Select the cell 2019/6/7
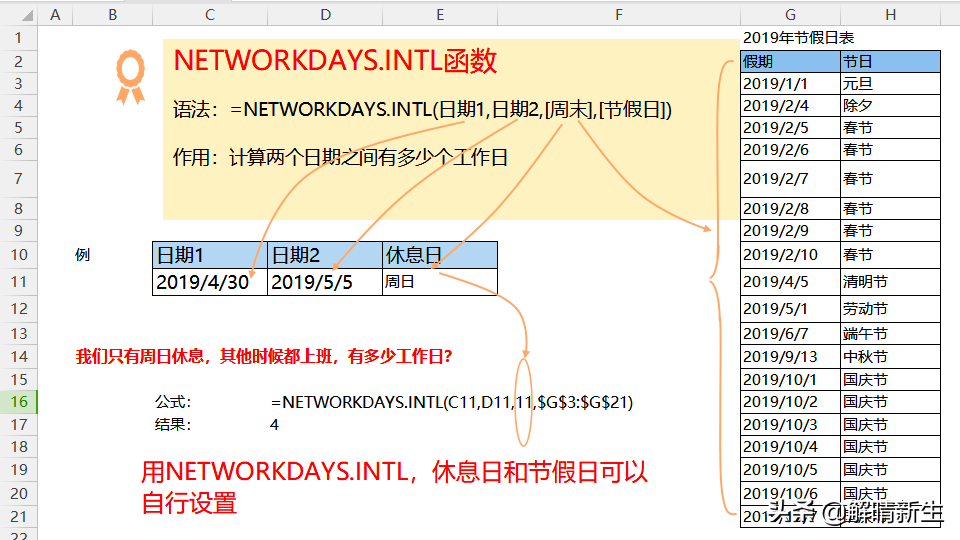Image resolution: width=960 pixels, height=540 pixels. (x=790, y=334)
